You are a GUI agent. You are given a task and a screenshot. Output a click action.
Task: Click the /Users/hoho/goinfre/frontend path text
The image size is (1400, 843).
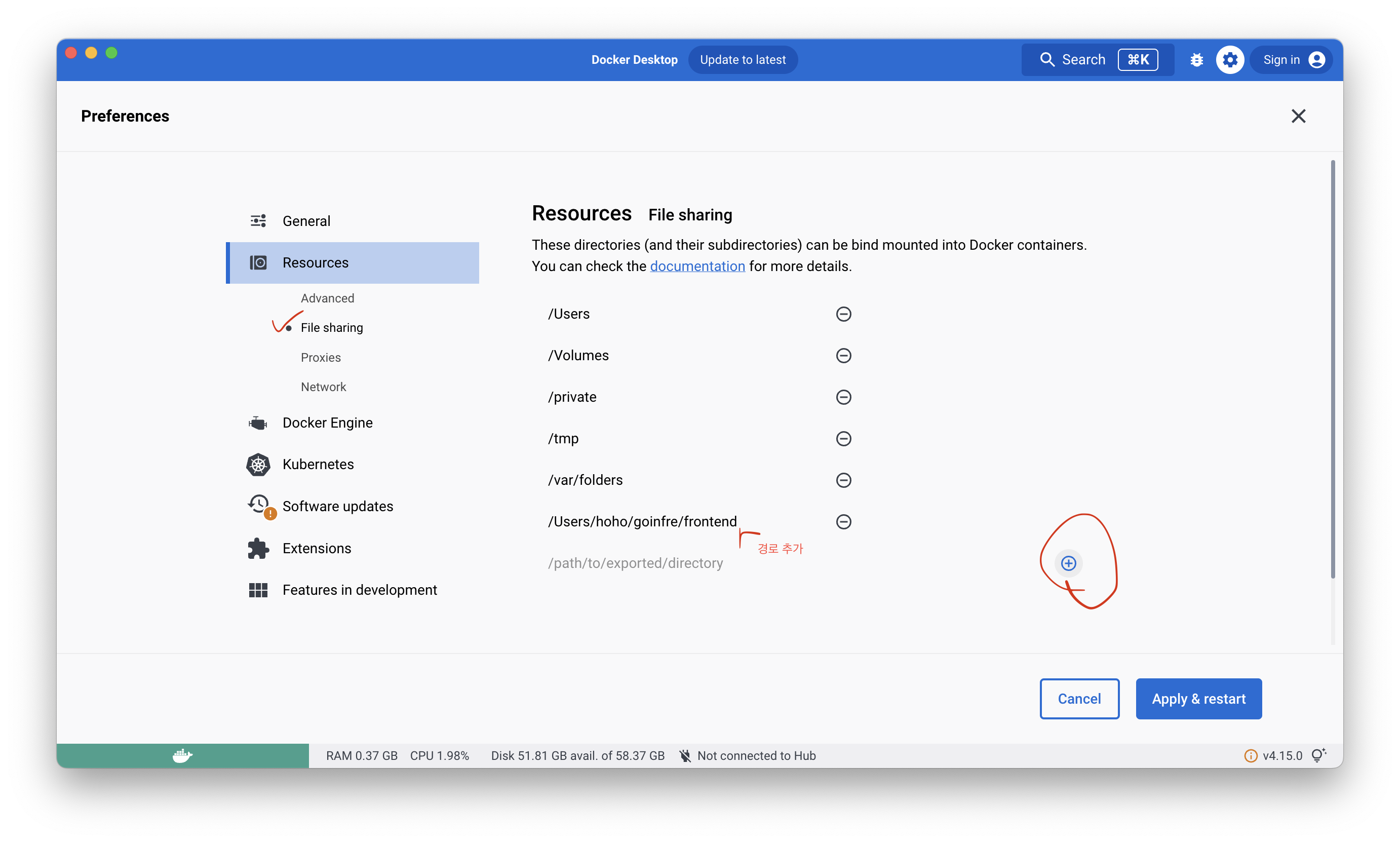click(642, 521)
